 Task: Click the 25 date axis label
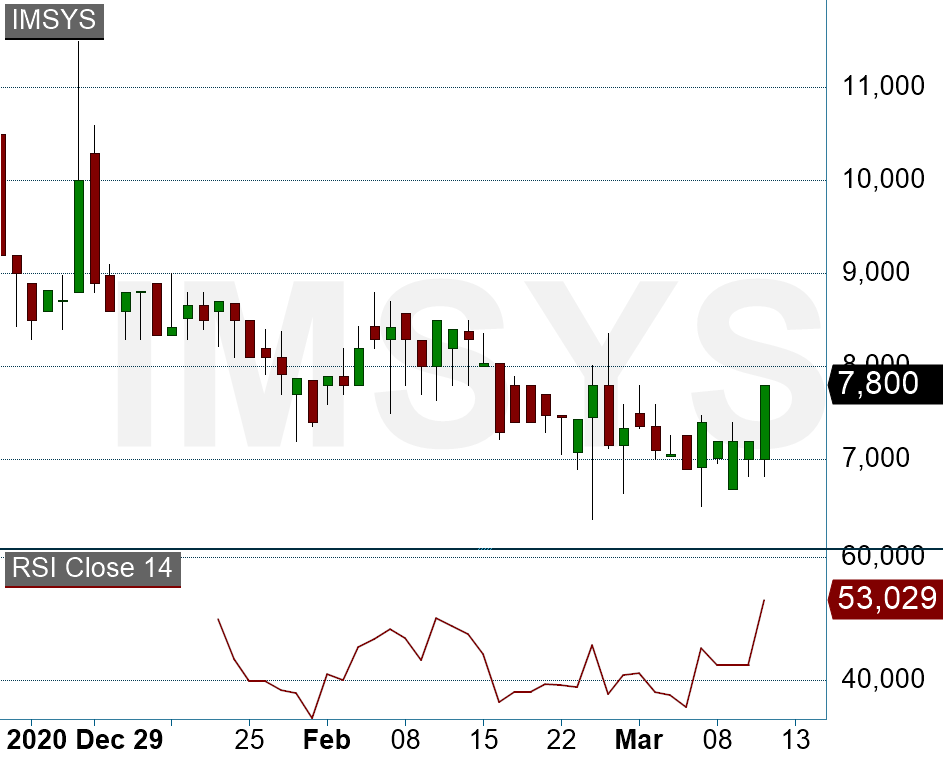(x=249, y=740)
